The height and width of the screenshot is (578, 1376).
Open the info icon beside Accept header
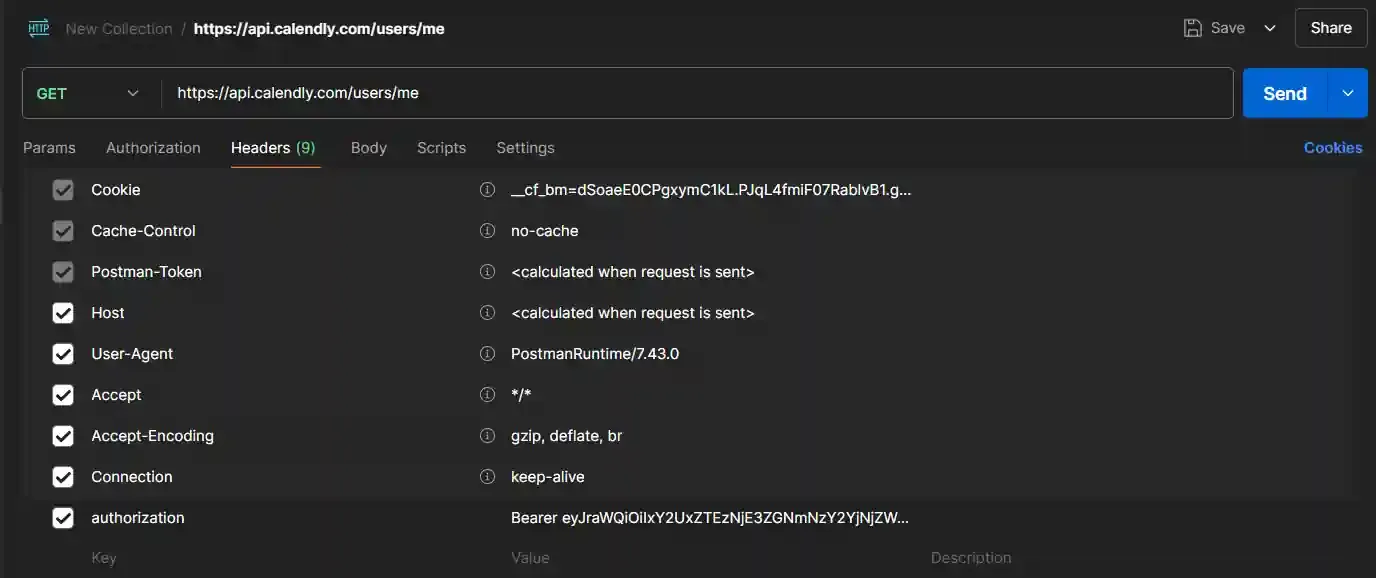(x=487, y=394)
